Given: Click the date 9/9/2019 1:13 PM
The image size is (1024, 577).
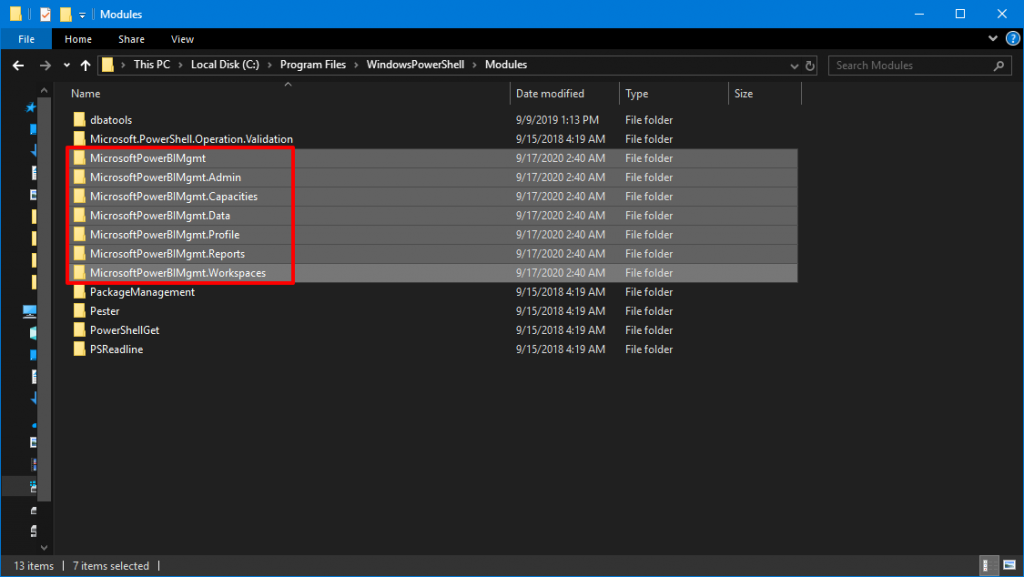Looking at the screenshot, I should (557, 120).
